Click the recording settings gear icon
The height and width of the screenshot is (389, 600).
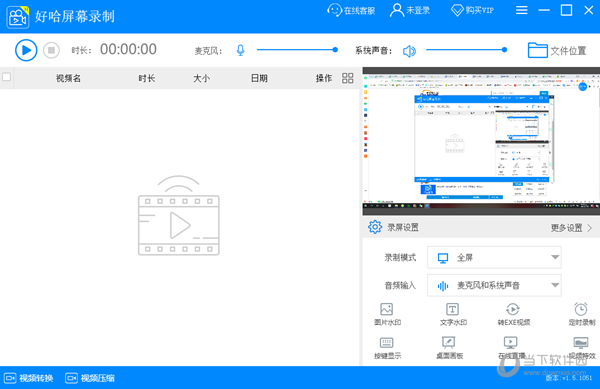click(x=375, y=227)
